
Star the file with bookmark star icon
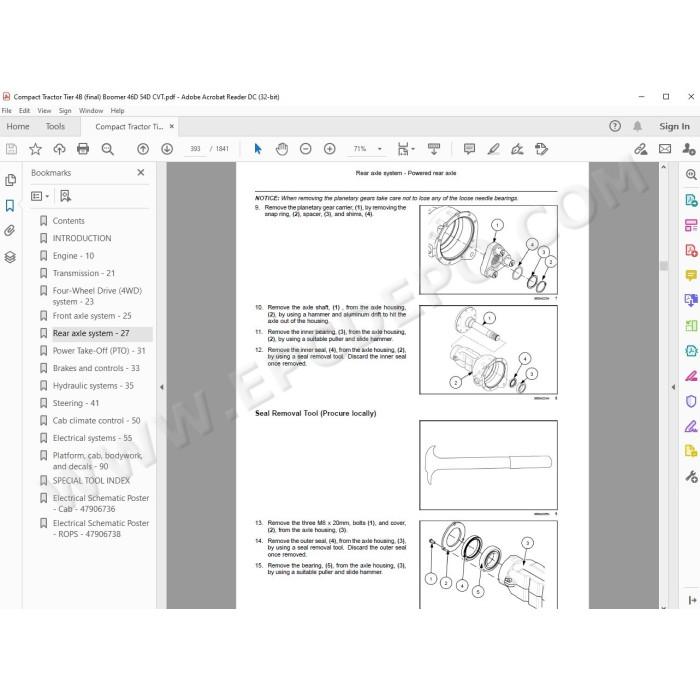pos(35,149)
